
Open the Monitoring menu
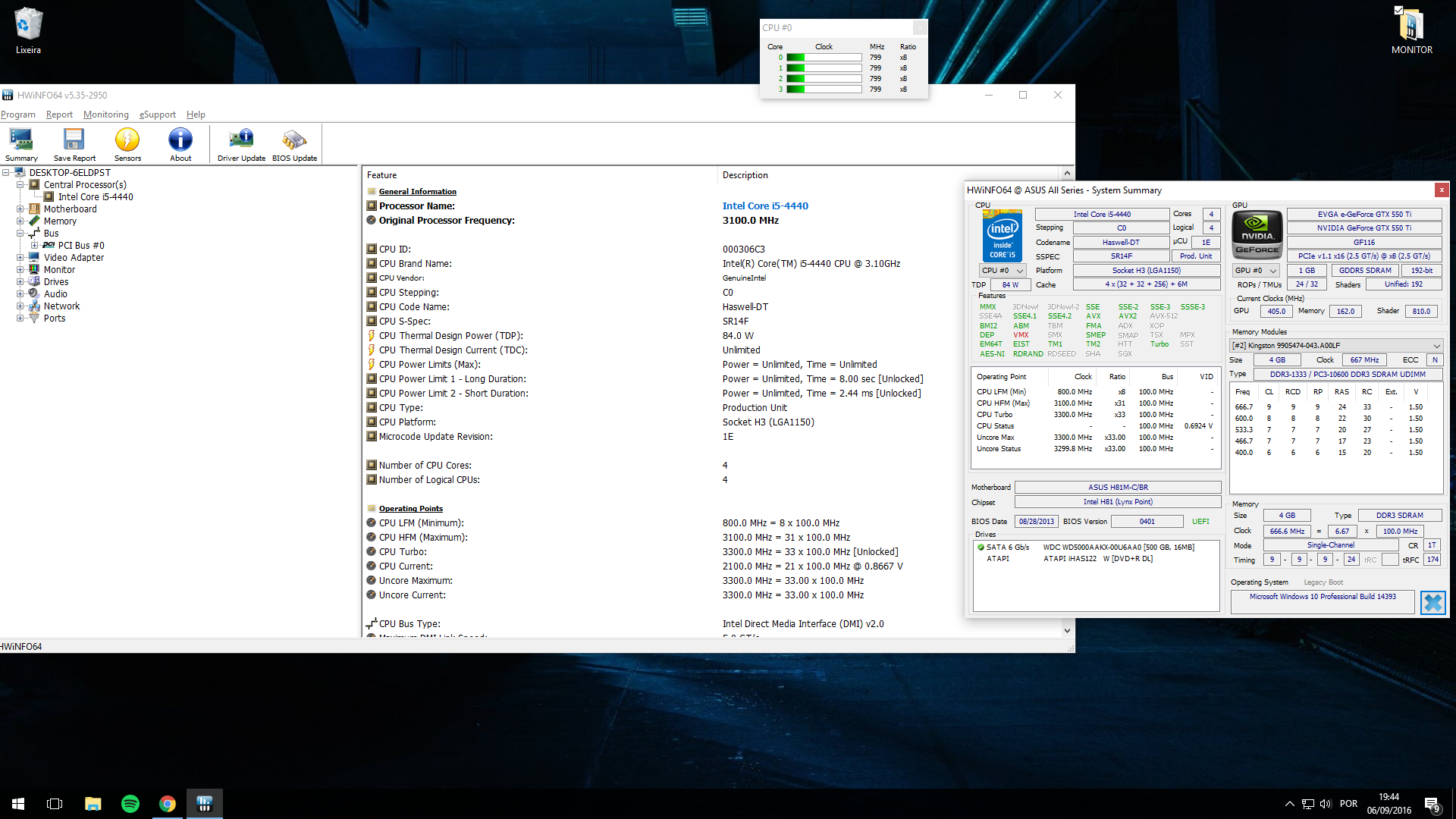[x=105, y=115]
